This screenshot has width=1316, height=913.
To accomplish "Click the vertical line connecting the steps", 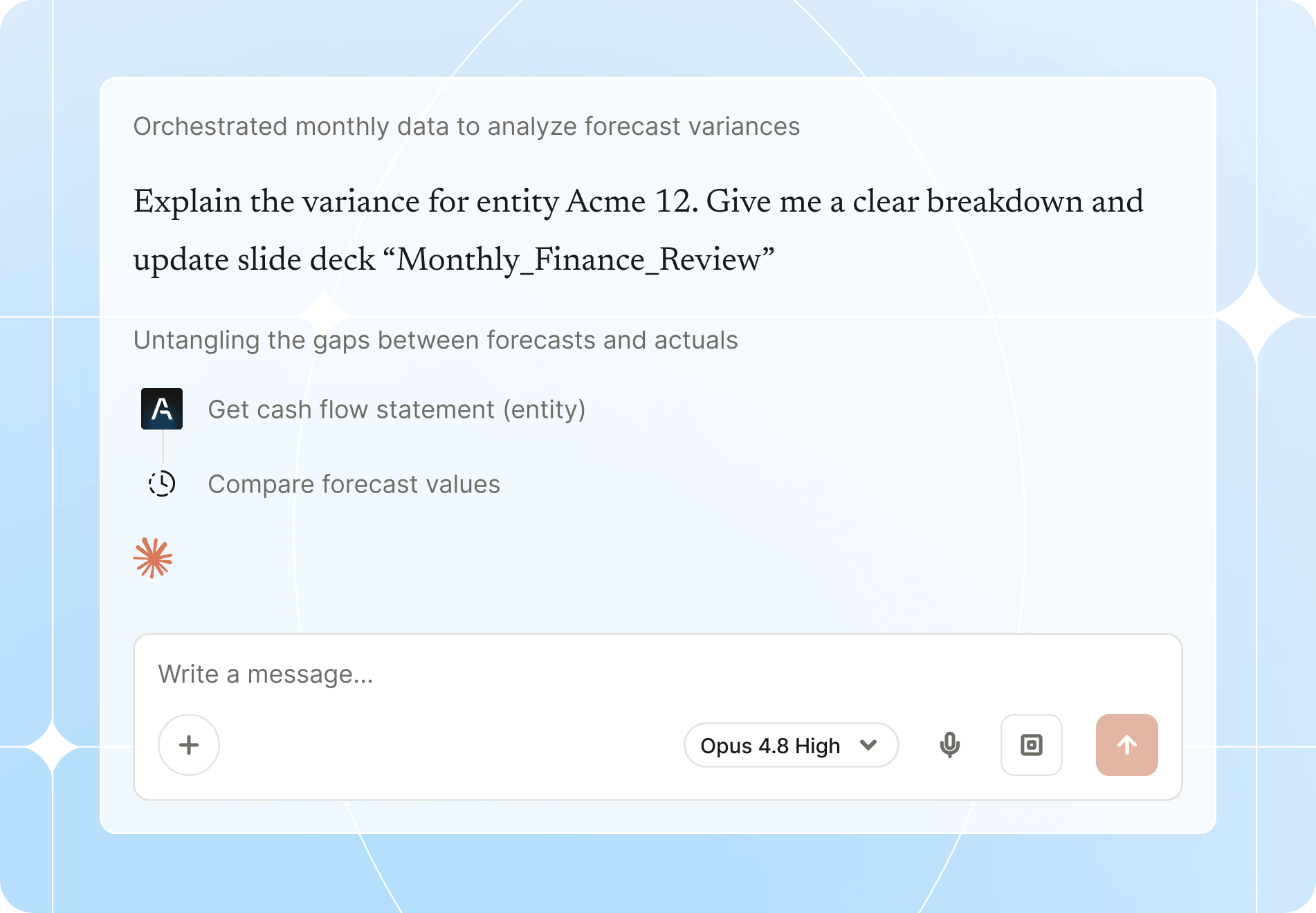I will coord(163,447).
